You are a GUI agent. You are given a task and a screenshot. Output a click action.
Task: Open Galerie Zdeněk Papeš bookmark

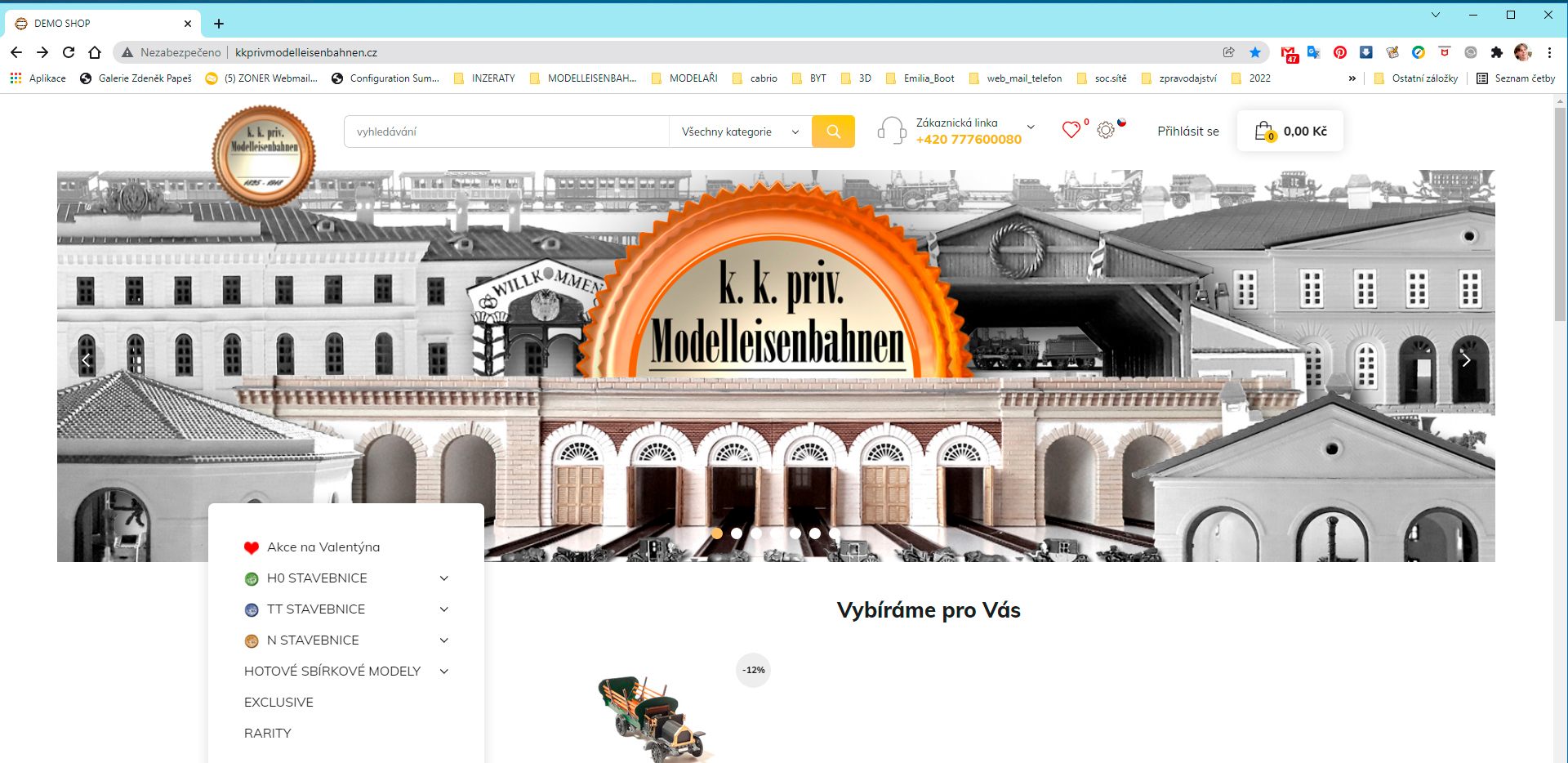tap(136, 78)
